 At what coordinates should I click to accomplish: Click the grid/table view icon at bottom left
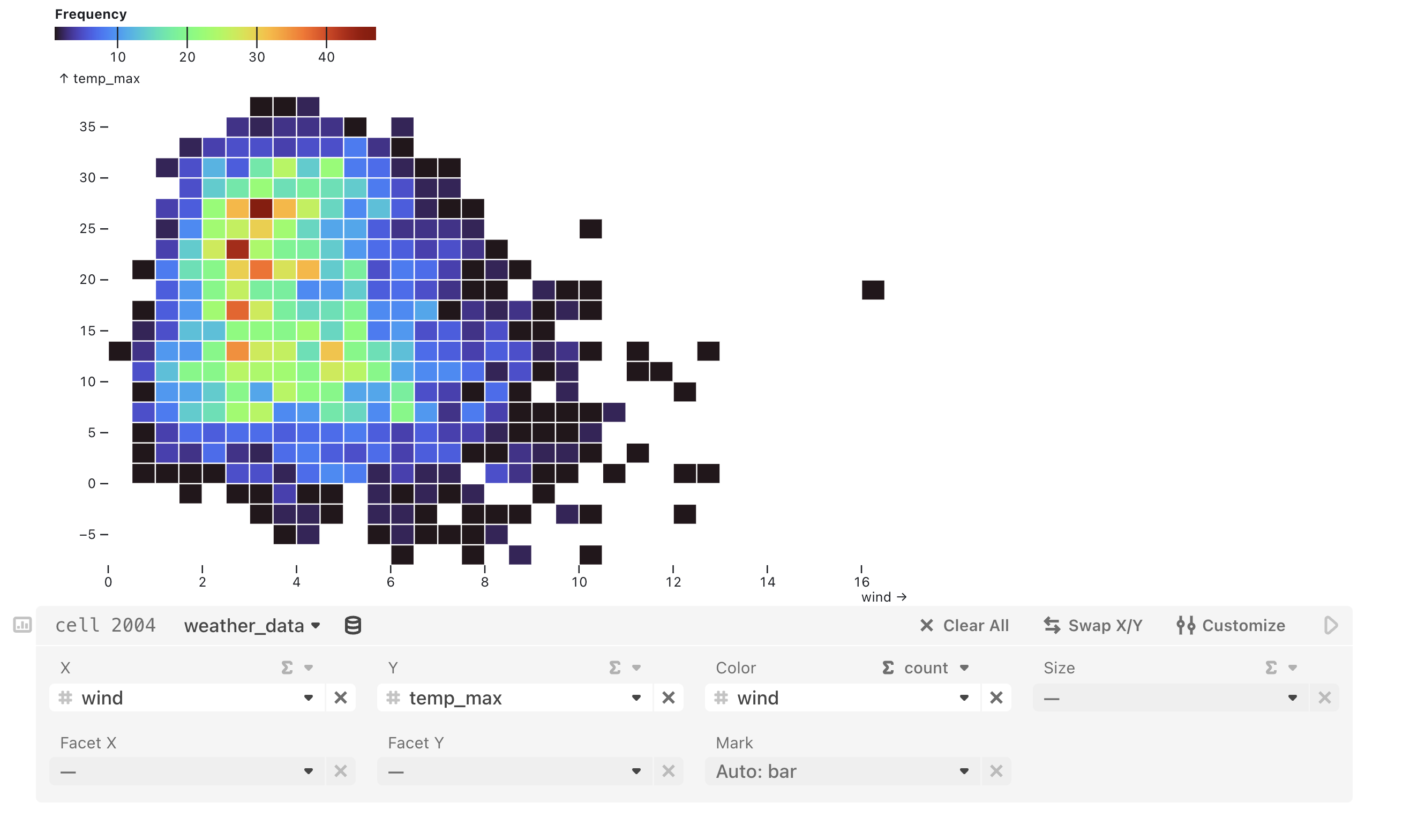(x=22, y=625)
